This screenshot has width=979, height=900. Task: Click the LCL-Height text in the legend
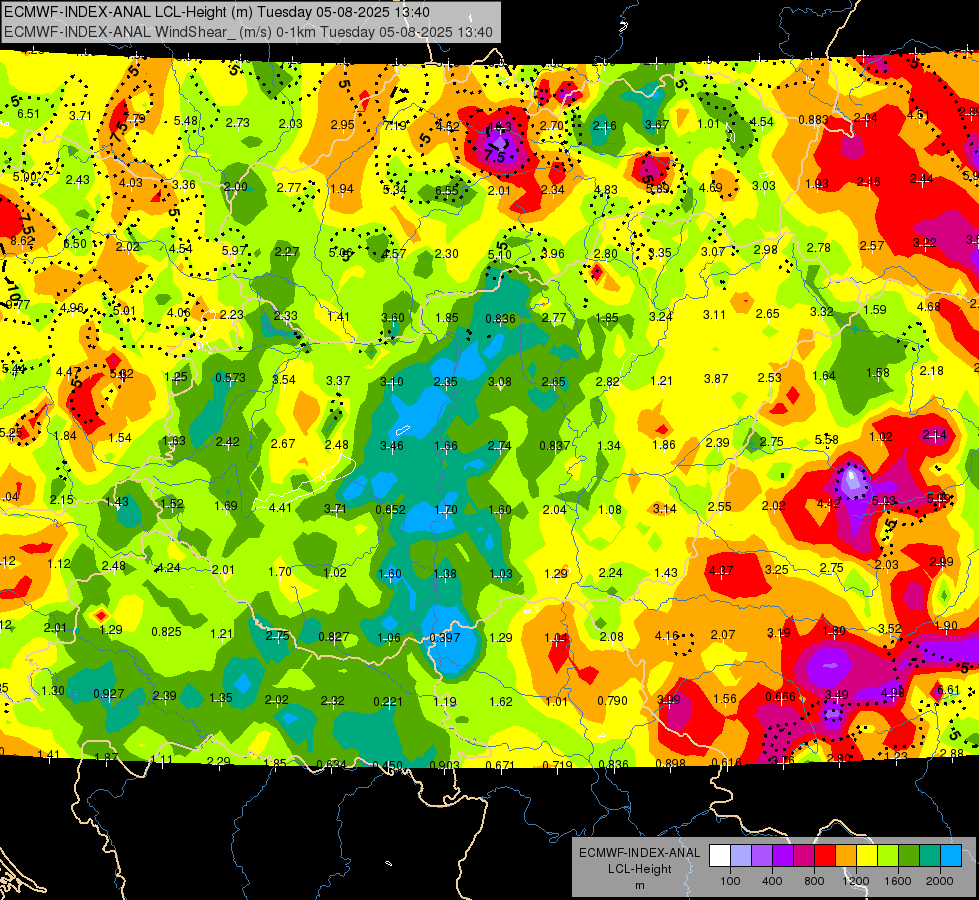(640, 869)
